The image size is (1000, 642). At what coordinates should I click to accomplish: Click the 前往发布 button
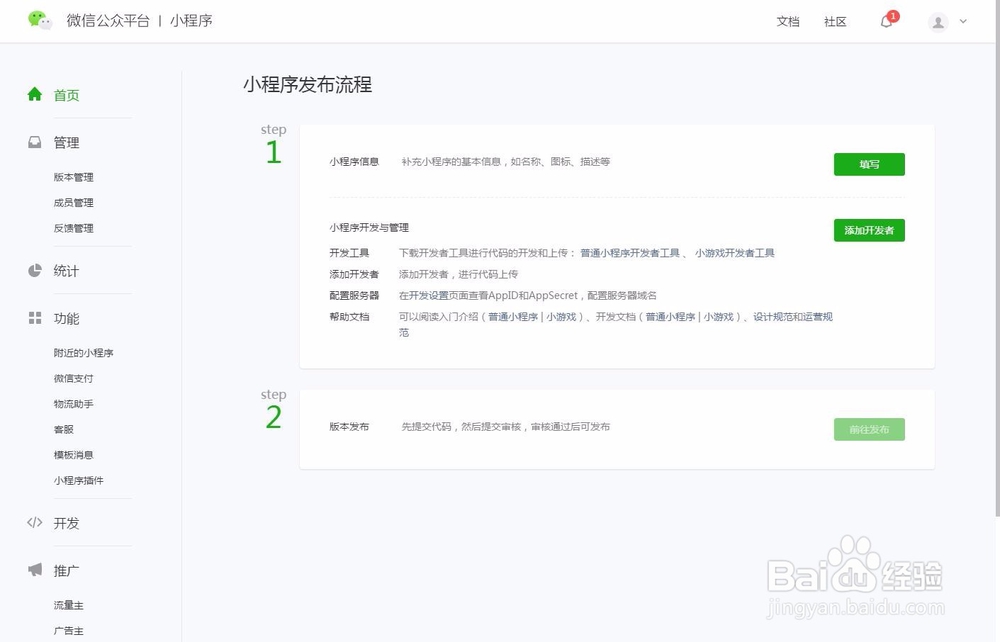tap(869, 429)
